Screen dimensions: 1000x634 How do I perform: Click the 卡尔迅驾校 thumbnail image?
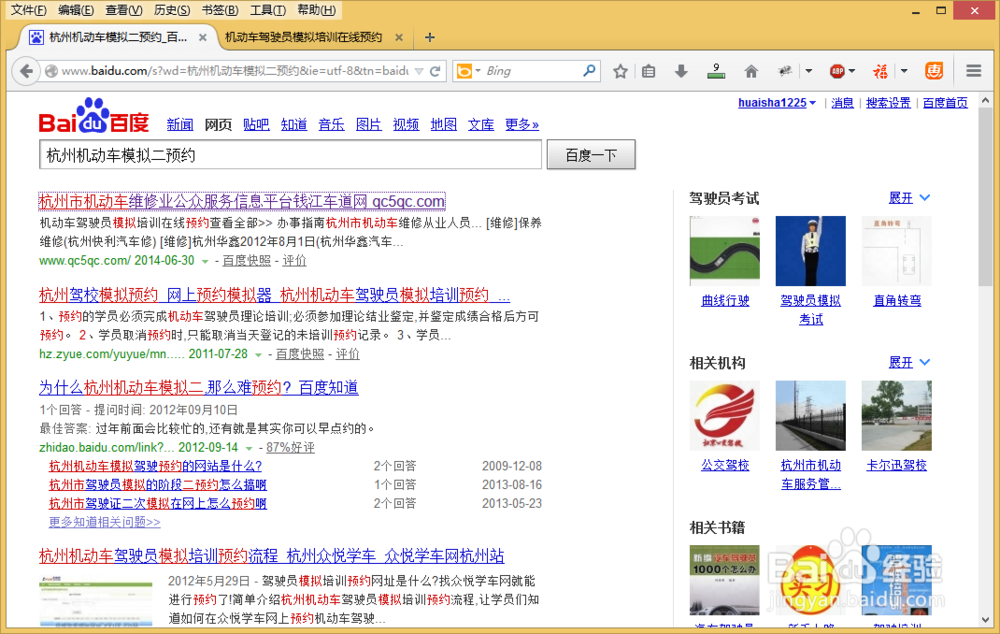(897, 416)
